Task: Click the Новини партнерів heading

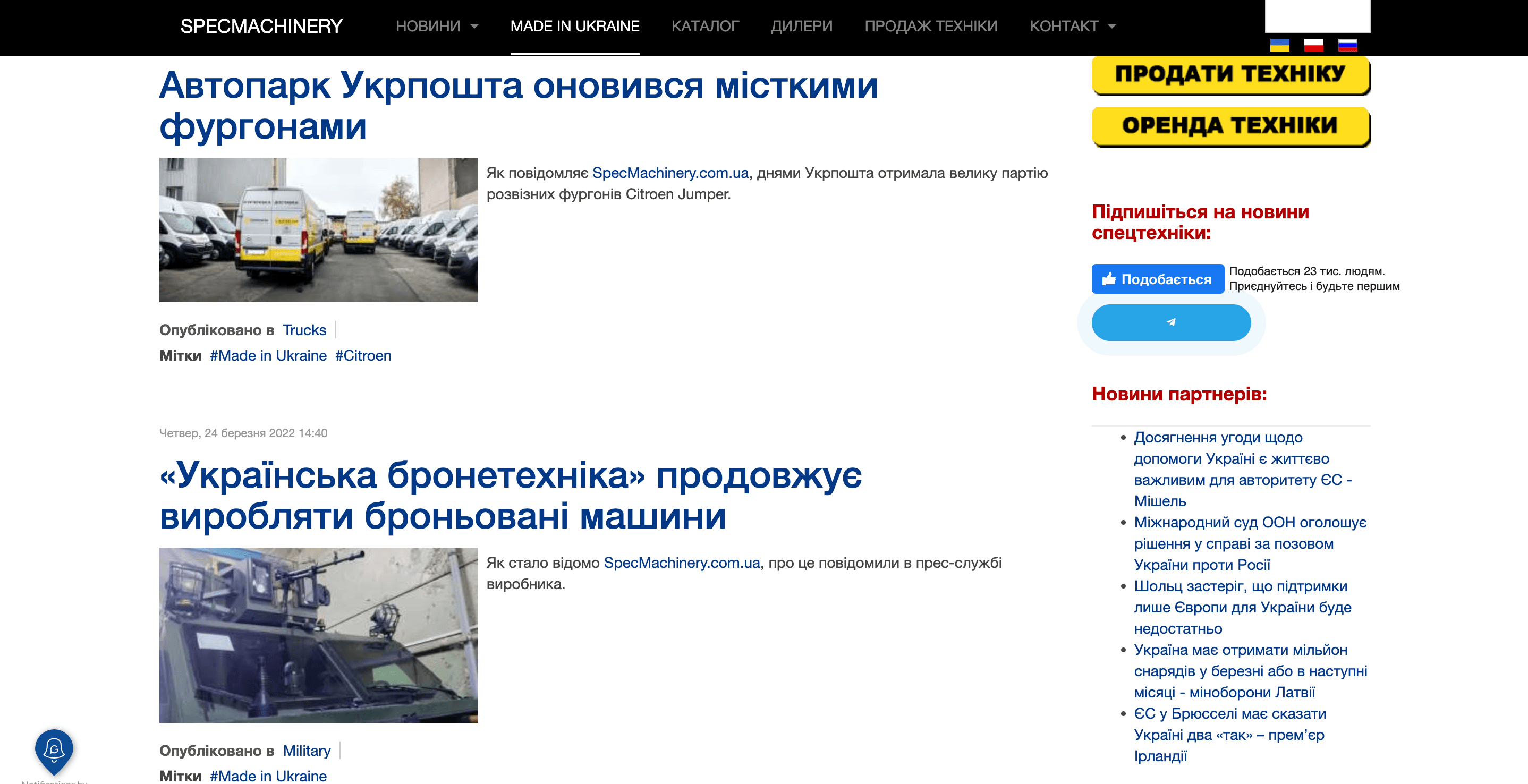Action: tap(1179, 394)
